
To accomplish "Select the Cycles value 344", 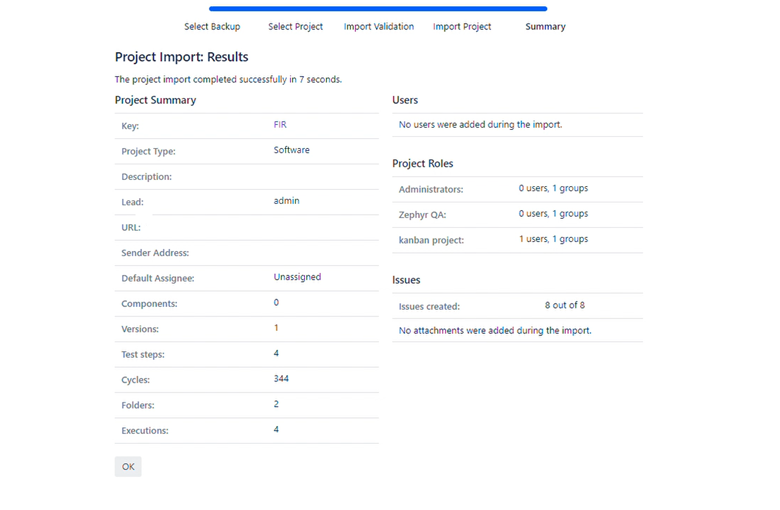I will tap(282, 379).
